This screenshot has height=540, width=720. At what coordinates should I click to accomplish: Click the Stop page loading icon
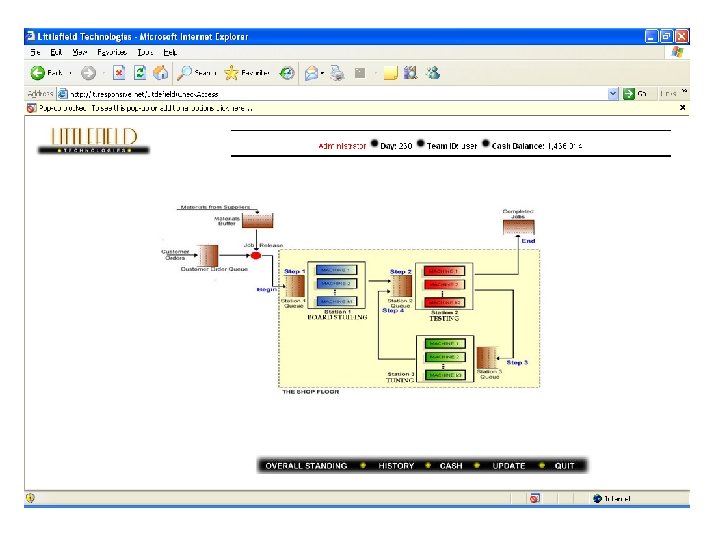[x=119, y=73]
